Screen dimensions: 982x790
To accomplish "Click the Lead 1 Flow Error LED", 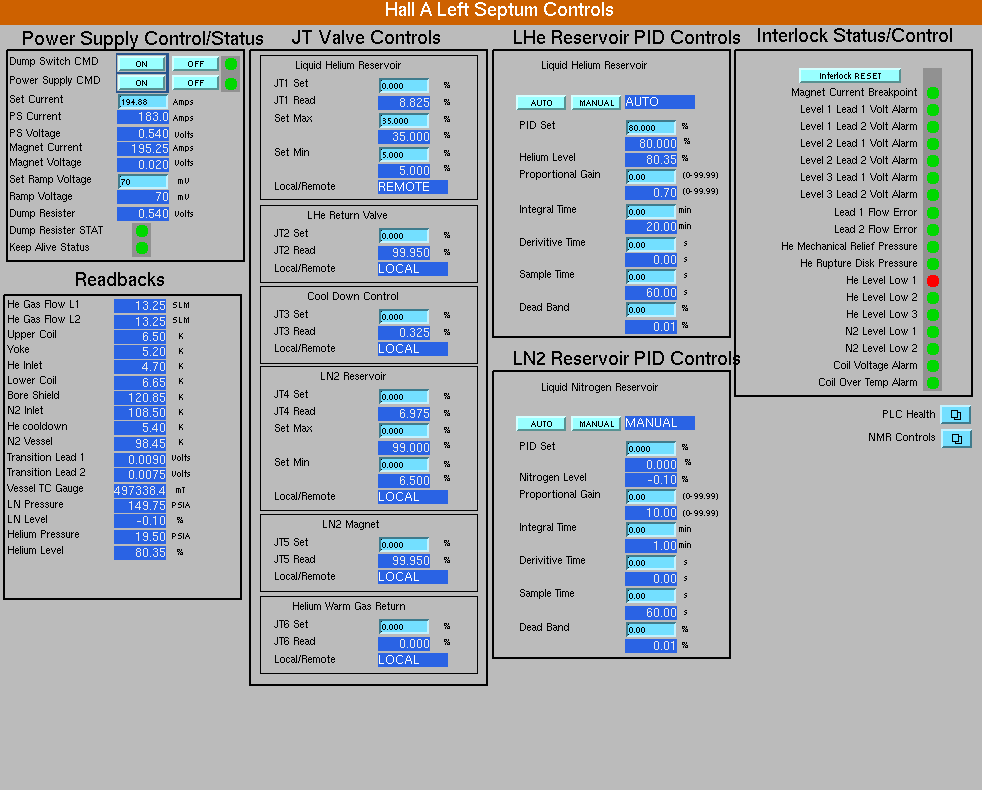I will click(x=933, y=212).
